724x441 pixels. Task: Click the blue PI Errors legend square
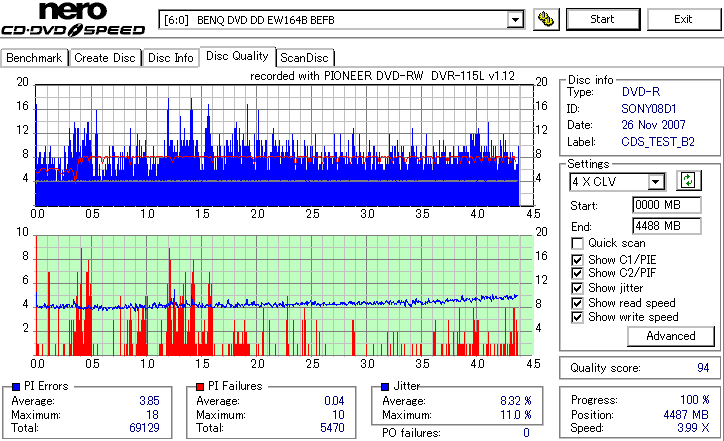(16, 387)
